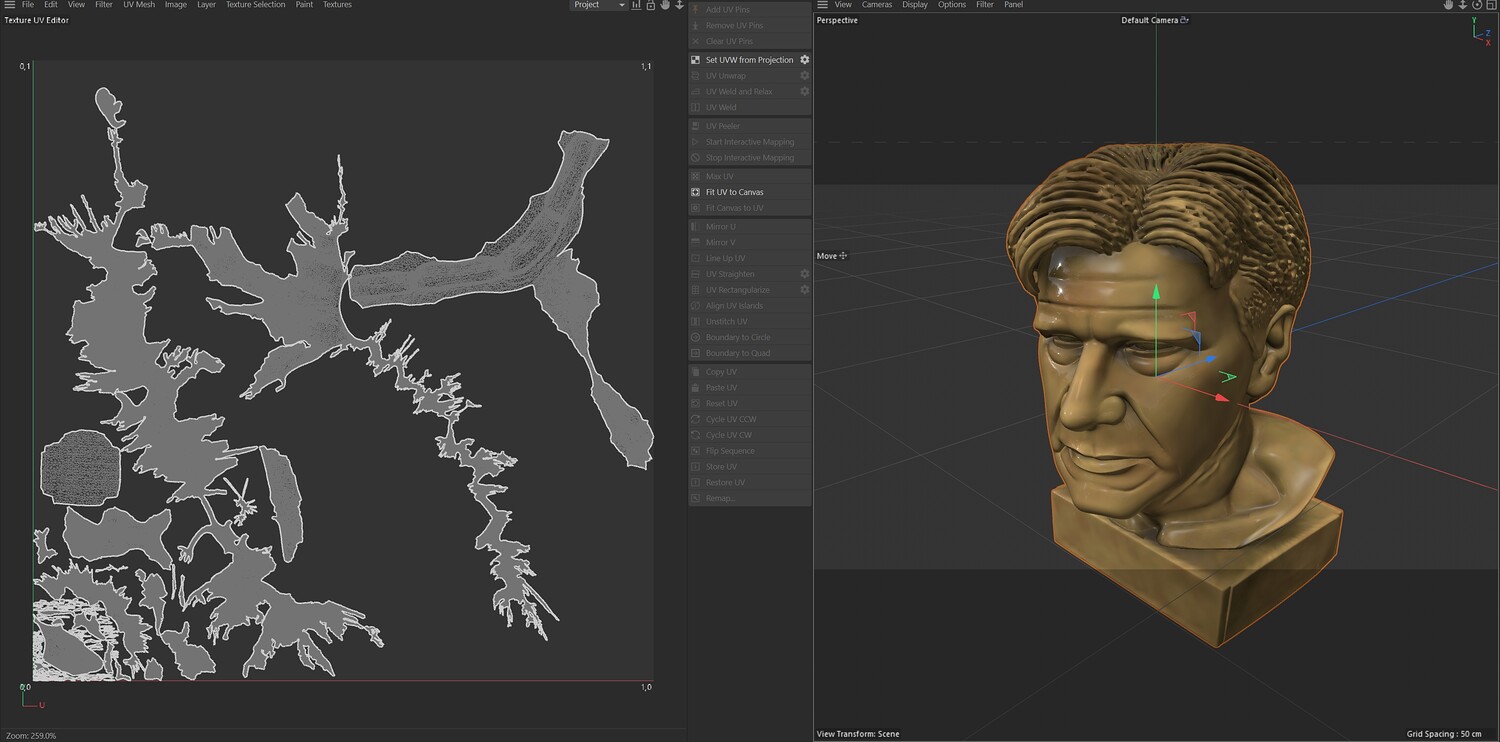Open the viewport Cameras menu
Screen dimensions: 1500x742
point(877,5)
